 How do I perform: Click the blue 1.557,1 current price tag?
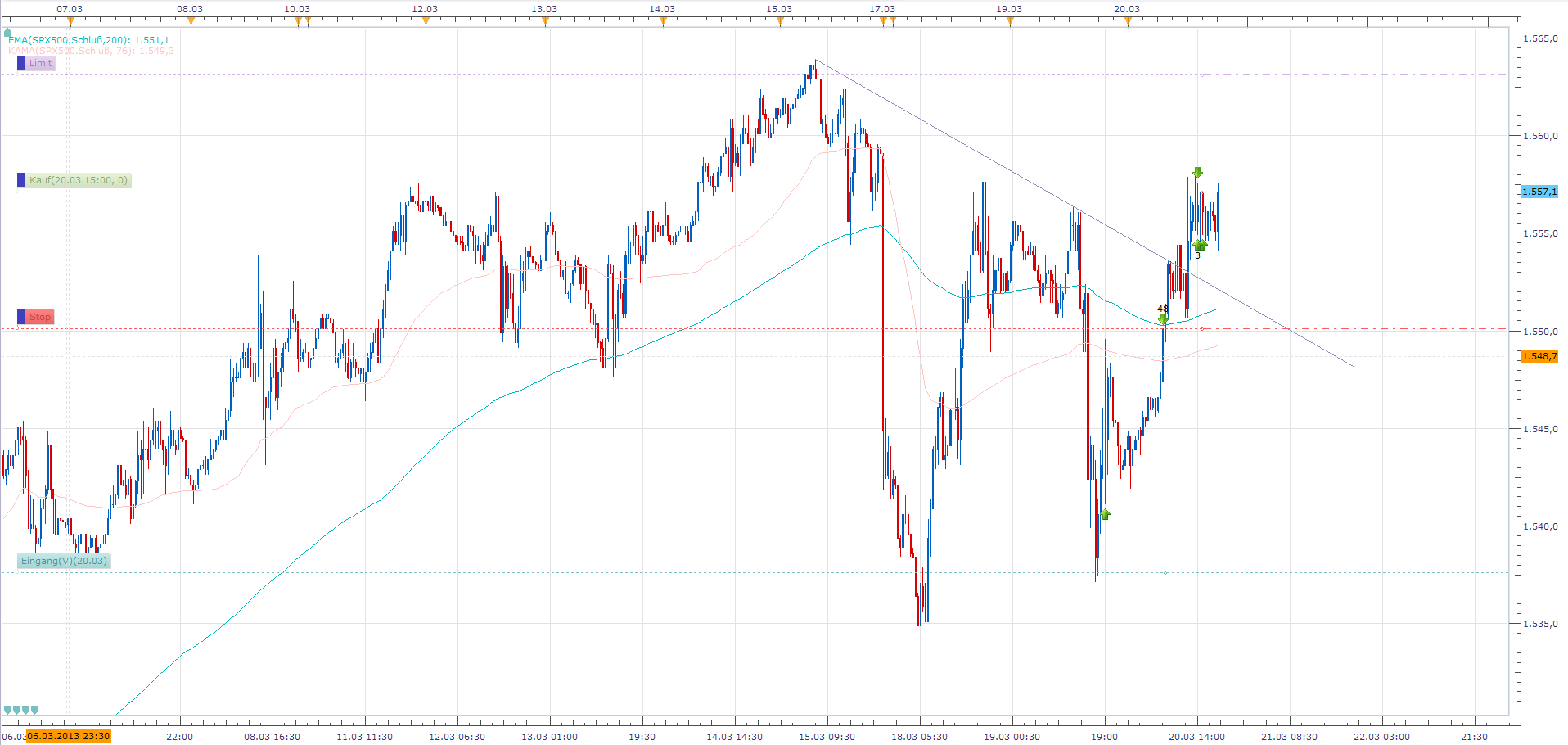[x=1539, y=192]
